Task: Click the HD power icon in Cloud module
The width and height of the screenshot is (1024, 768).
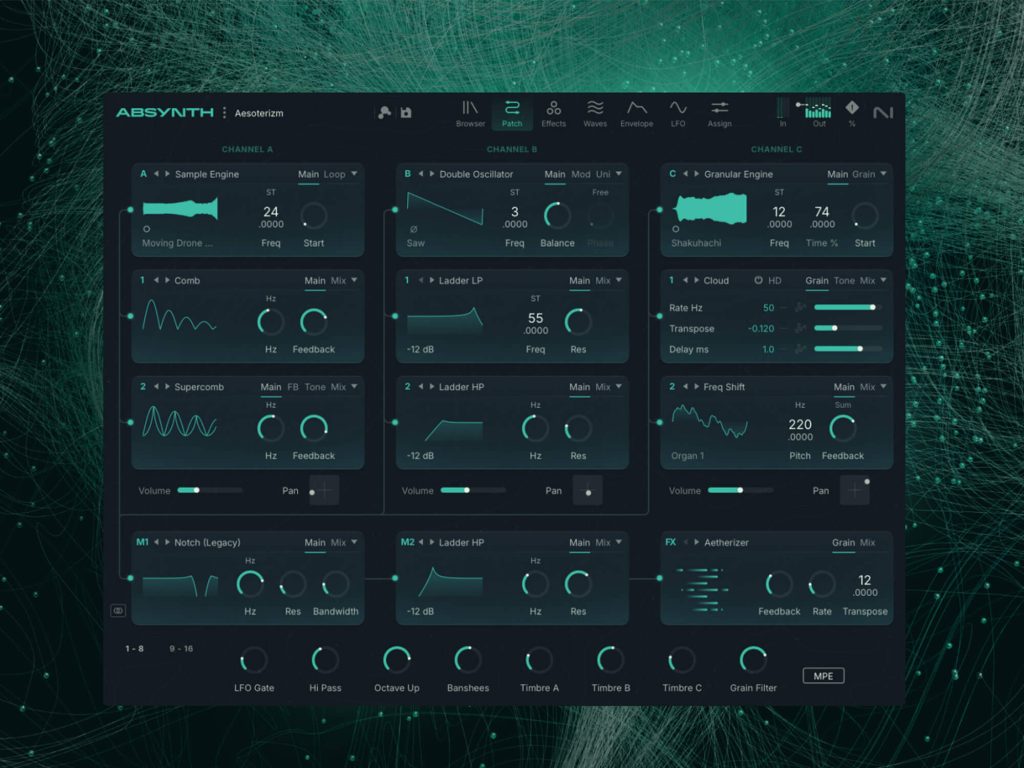Action: [x=758, y=280]
